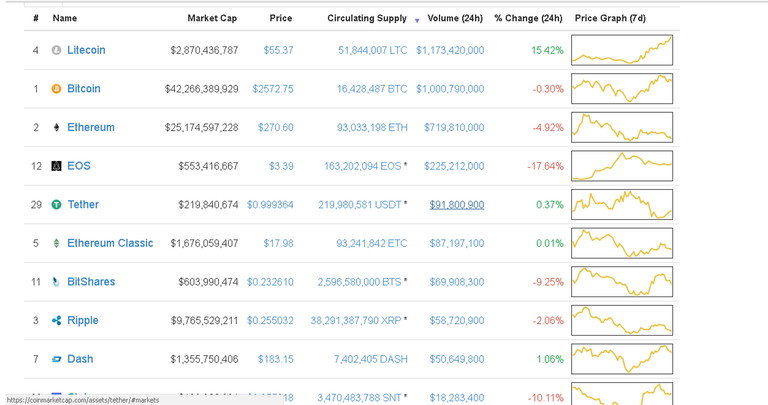Sort table by Price column header

(x=281, y=18)
